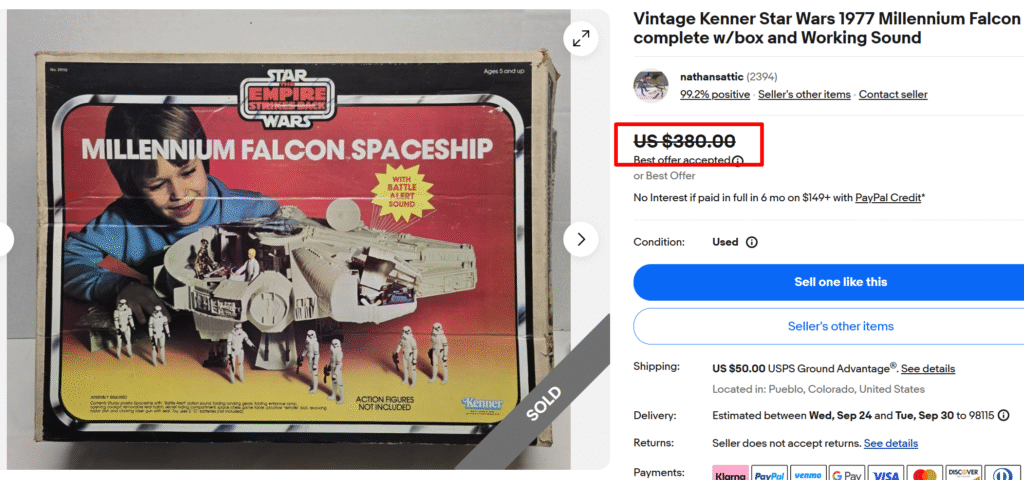Click the Mastercard payment icon
Screen dimensions: 1024x480
click(925, 474)
